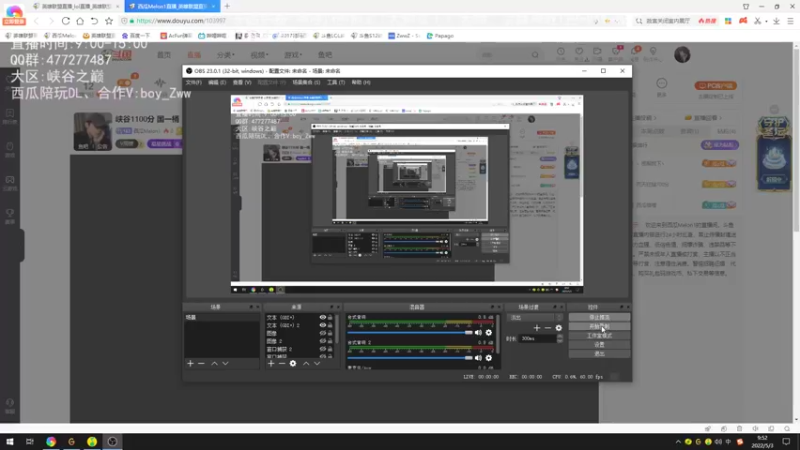The width and height of the screenshot is (800, 450).
Task: Click the start recording button
Action: point(599,326)
